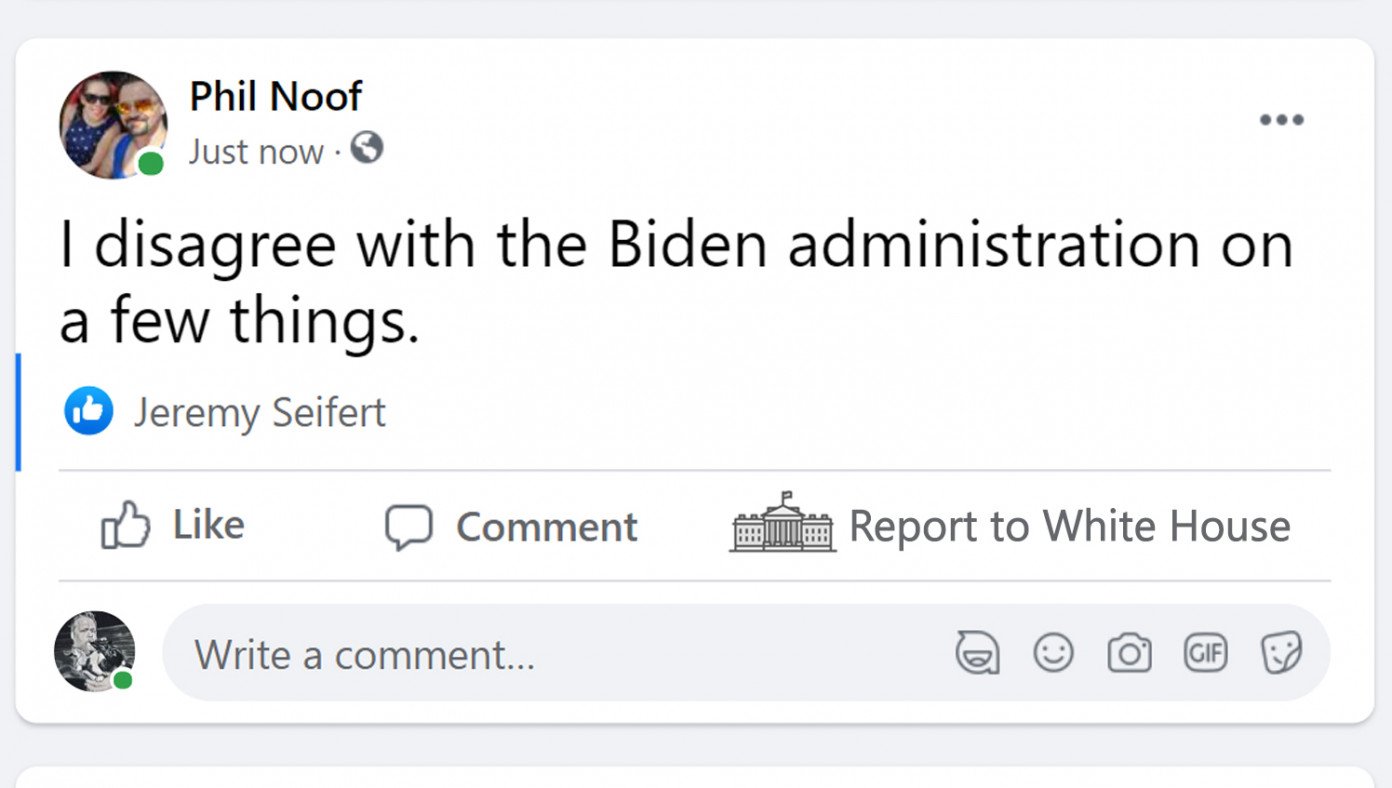
Task: Visit Phil Noof's profile name link
Action: coord(275,97)
